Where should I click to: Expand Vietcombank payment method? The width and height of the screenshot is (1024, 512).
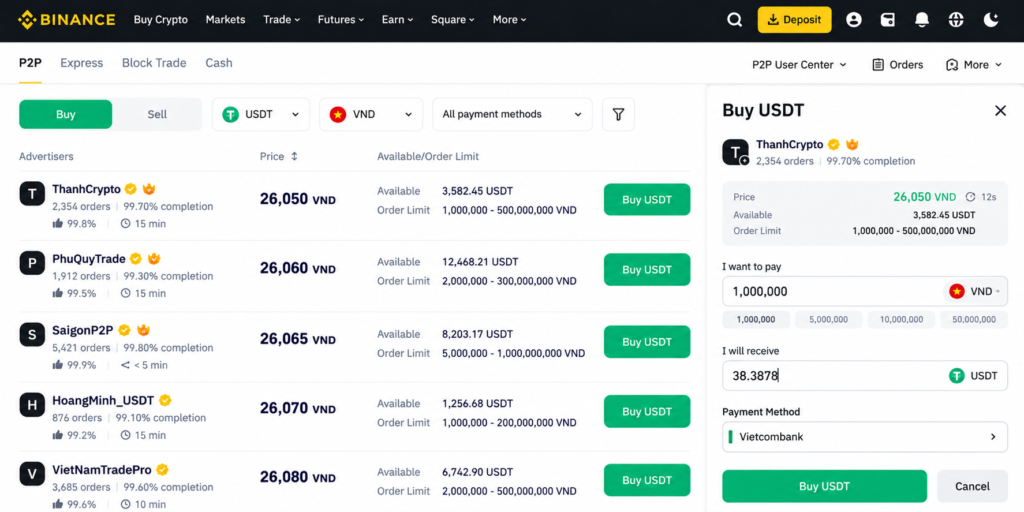[x=865, y=437]
